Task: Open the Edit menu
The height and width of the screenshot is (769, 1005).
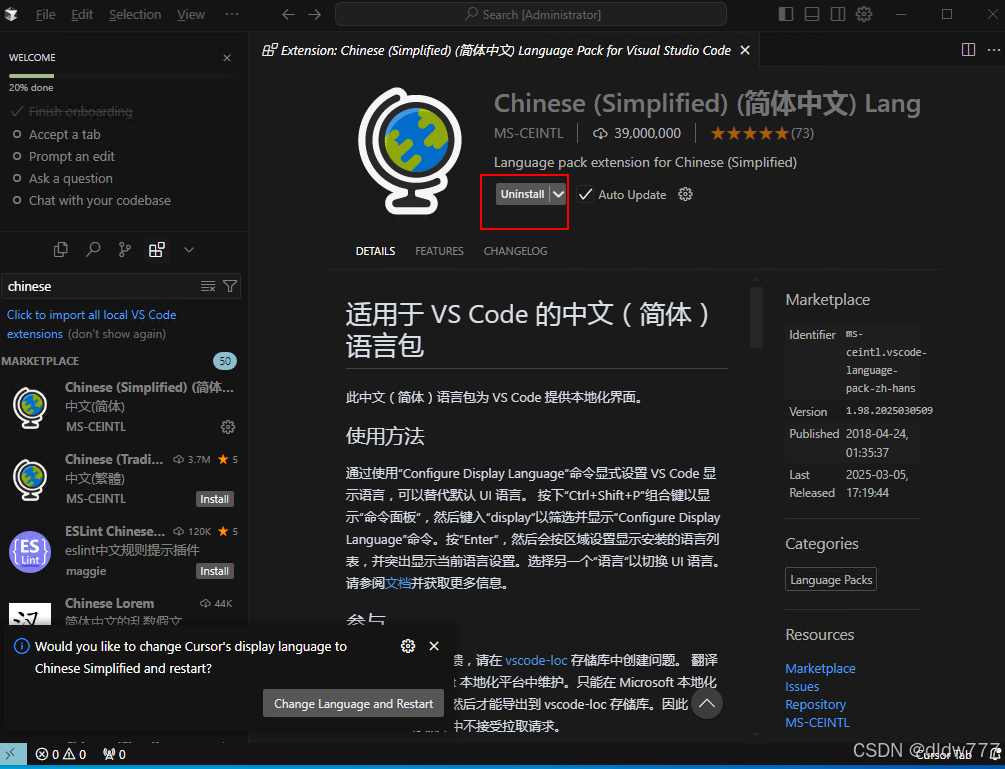Action: (x=82, y=14)
